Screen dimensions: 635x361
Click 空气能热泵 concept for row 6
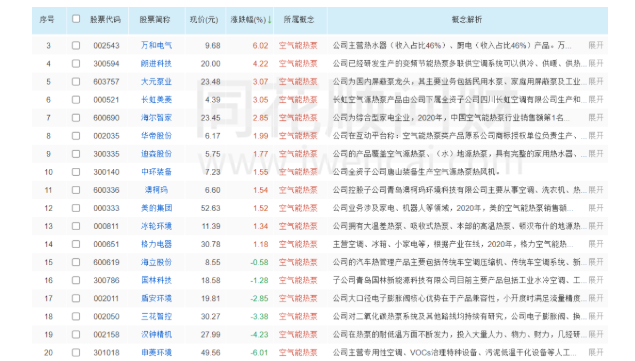298,100
